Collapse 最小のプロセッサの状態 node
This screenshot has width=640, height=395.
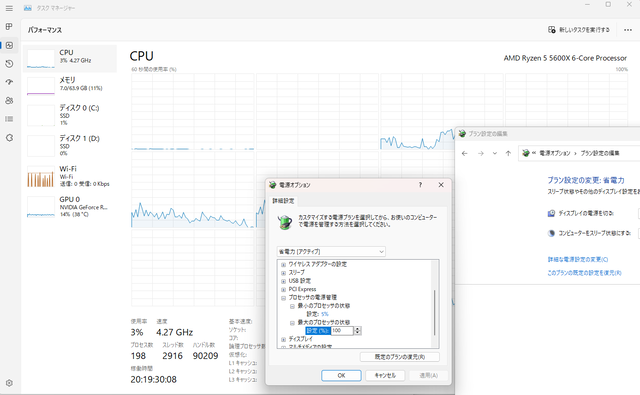[292, 306]
